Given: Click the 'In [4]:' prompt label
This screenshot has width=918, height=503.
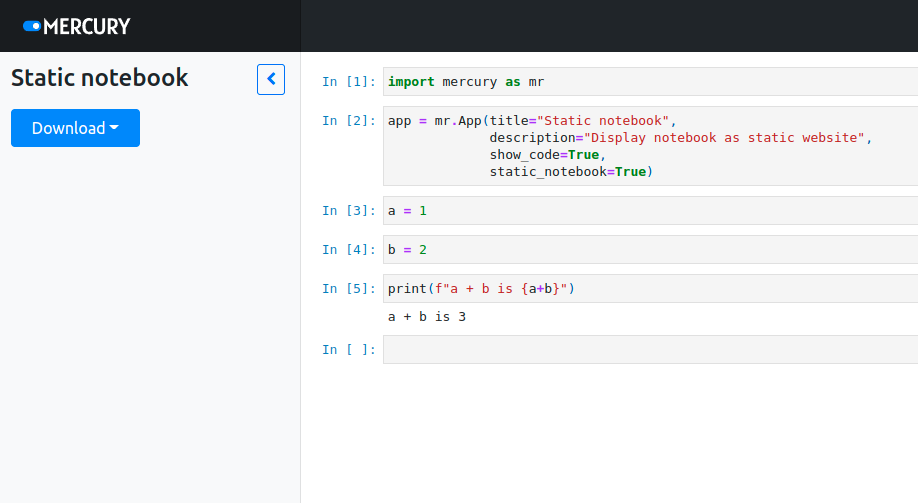Looking at the screenshot, I should click(348, 249).
